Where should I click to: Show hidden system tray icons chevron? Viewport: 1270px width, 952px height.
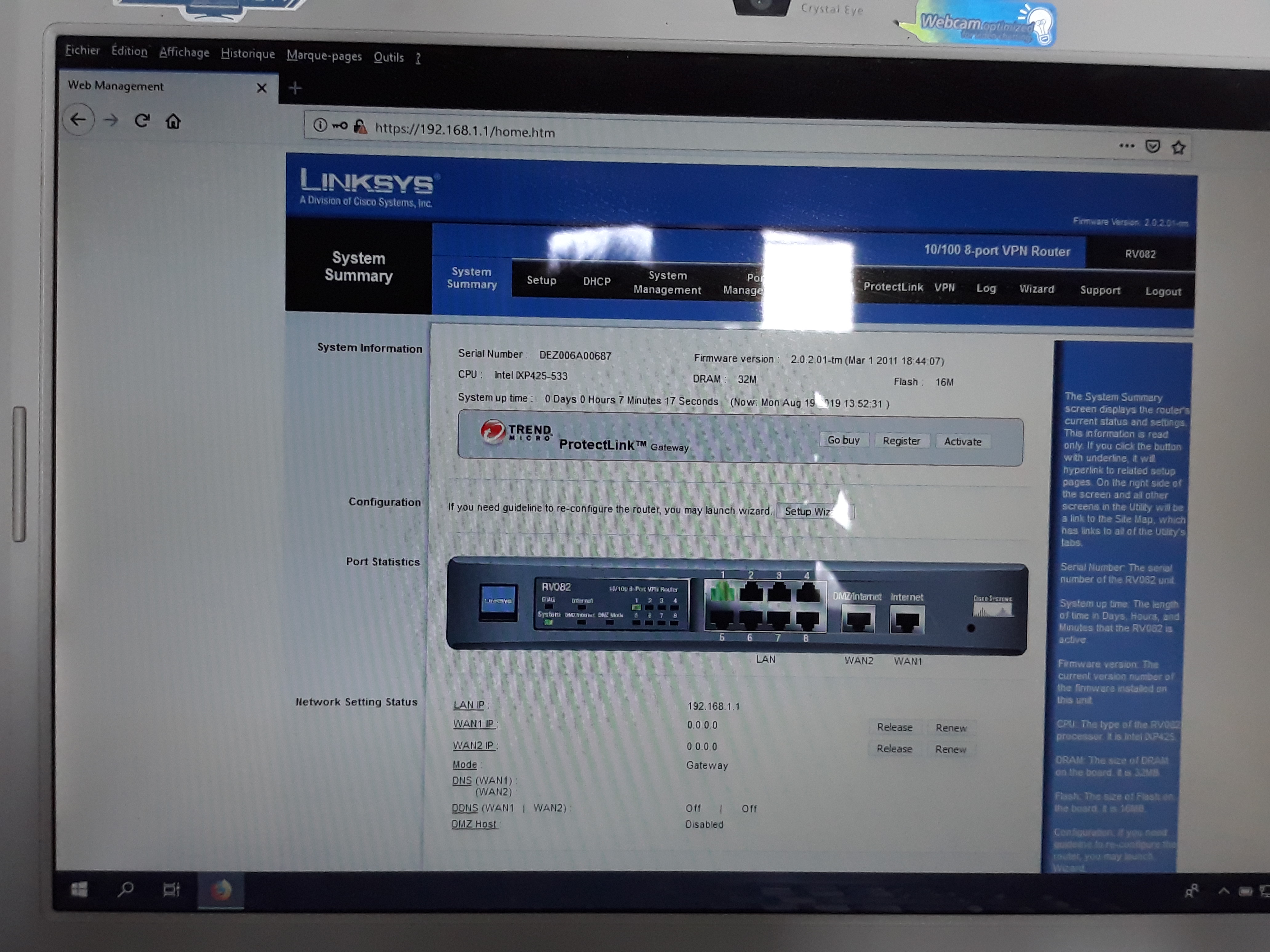coord(1224,891)
